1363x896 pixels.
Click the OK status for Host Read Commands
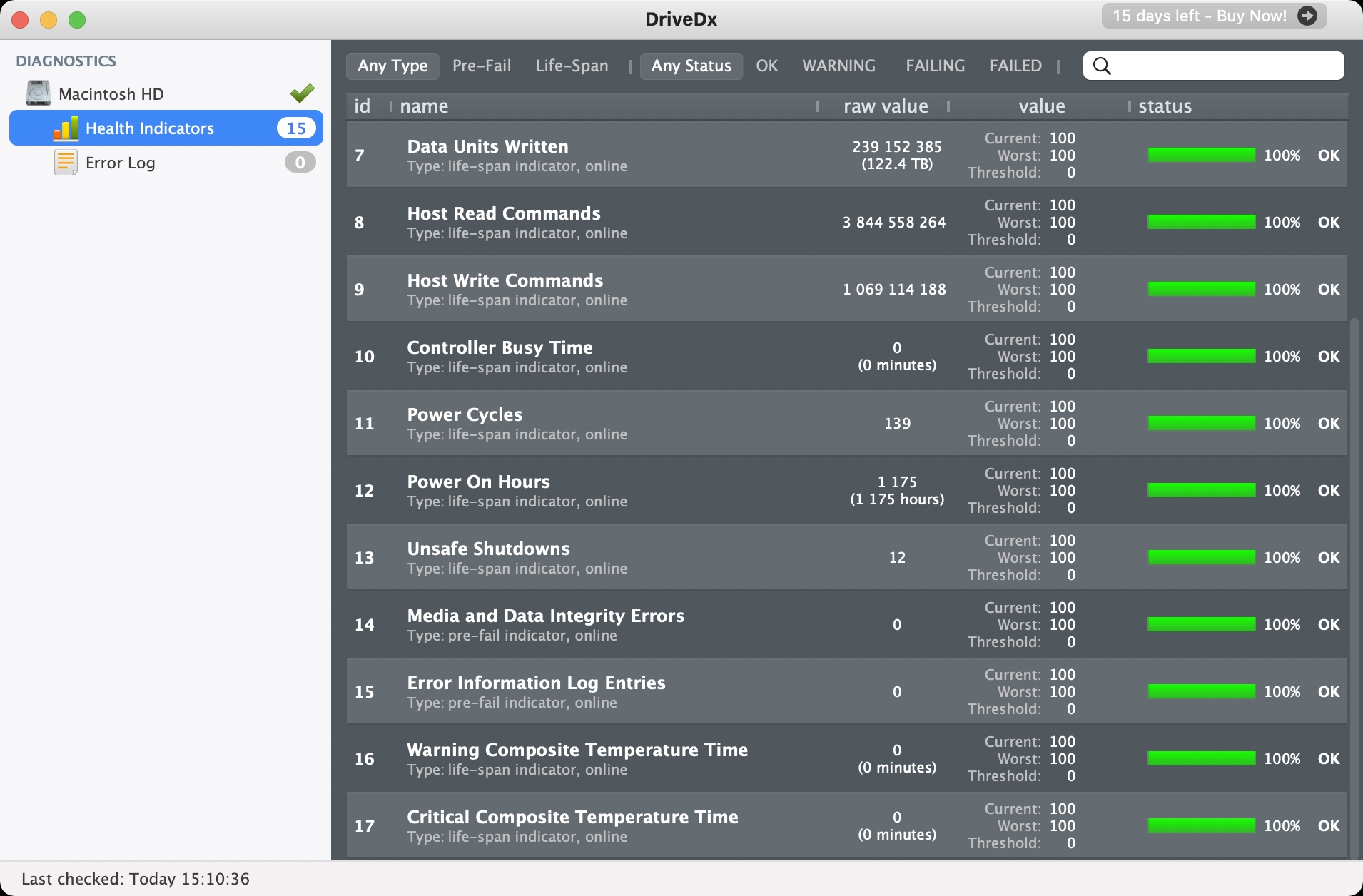pos(1328,222)
